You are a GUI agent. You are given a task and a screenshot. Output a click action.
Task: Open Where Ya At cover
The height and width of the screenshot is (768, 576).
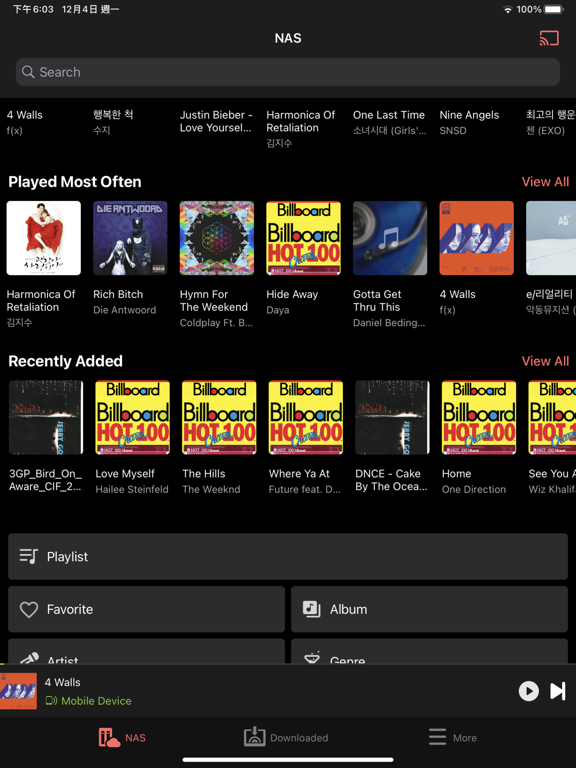pyautogui.click(x=306, y=417)
